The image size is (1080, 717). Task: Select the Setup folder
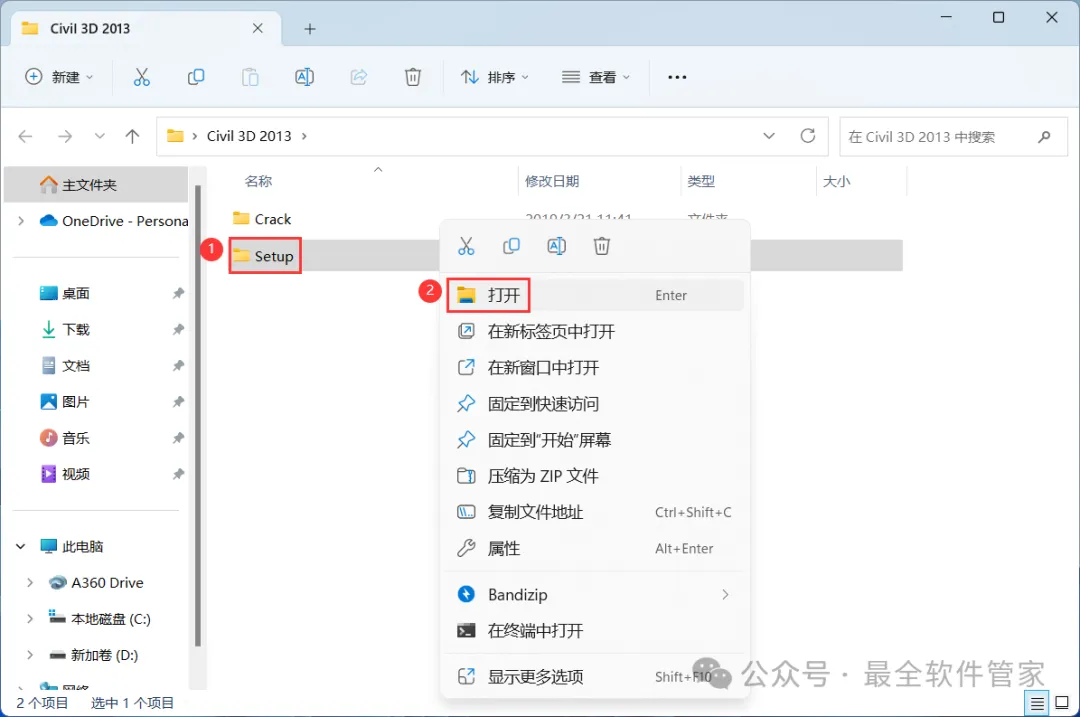click(263, 256)
